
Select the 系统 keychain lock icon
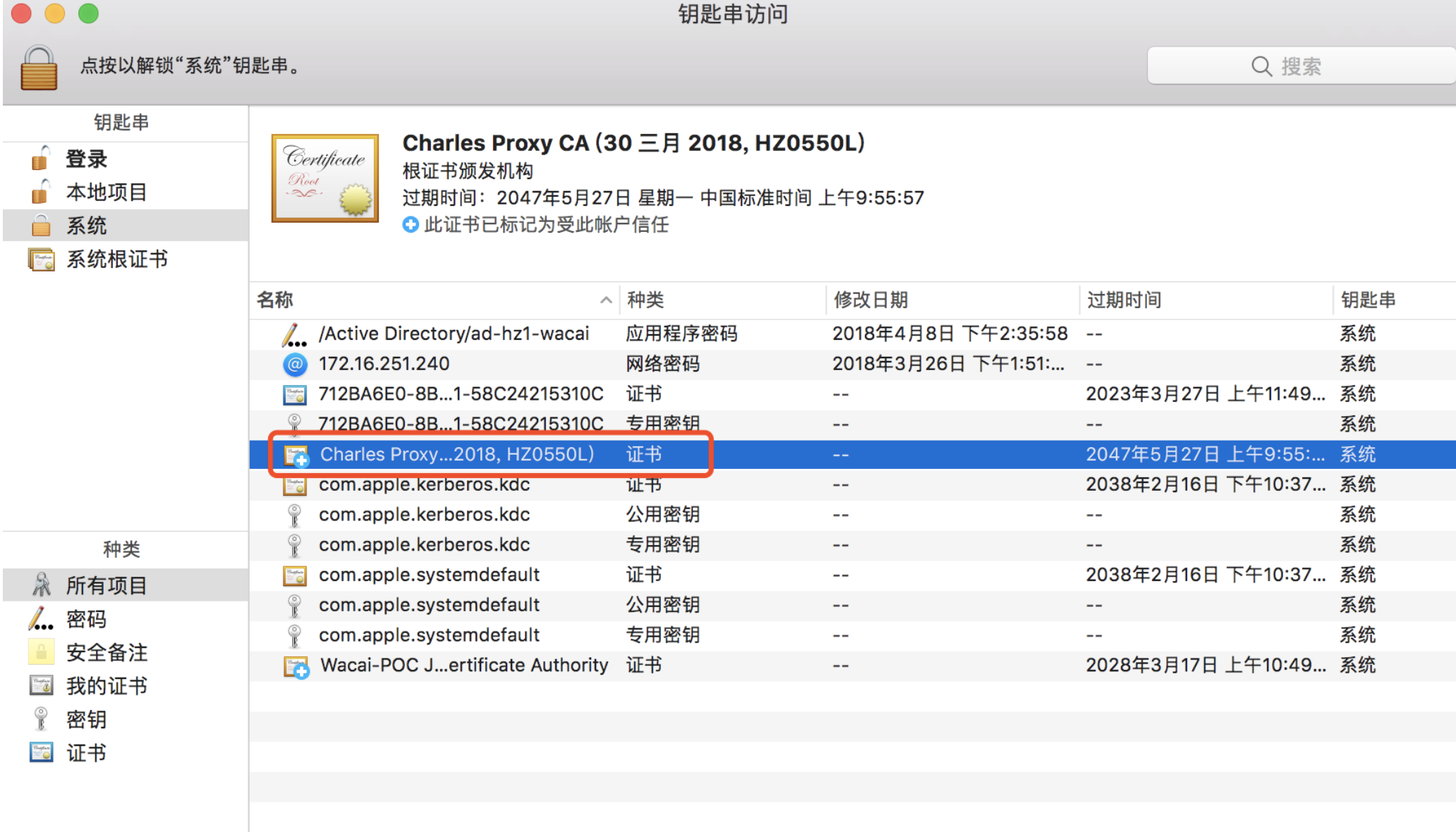tap(41, 226)
